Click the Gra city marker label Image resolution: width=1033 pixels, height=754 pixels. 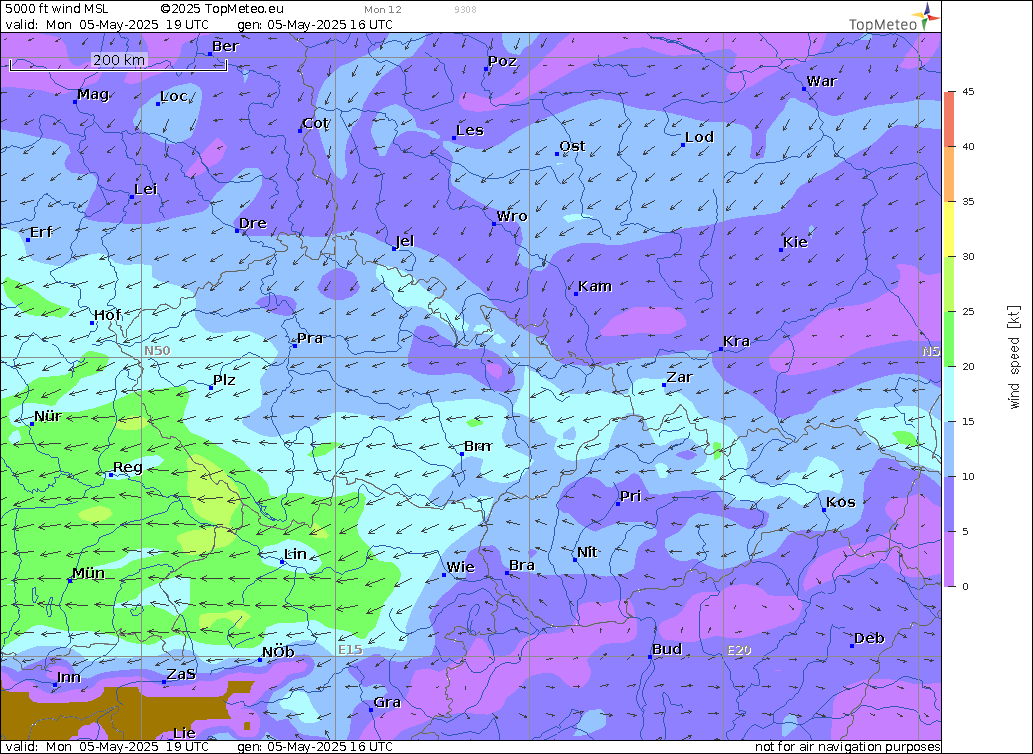click(387, 703)
